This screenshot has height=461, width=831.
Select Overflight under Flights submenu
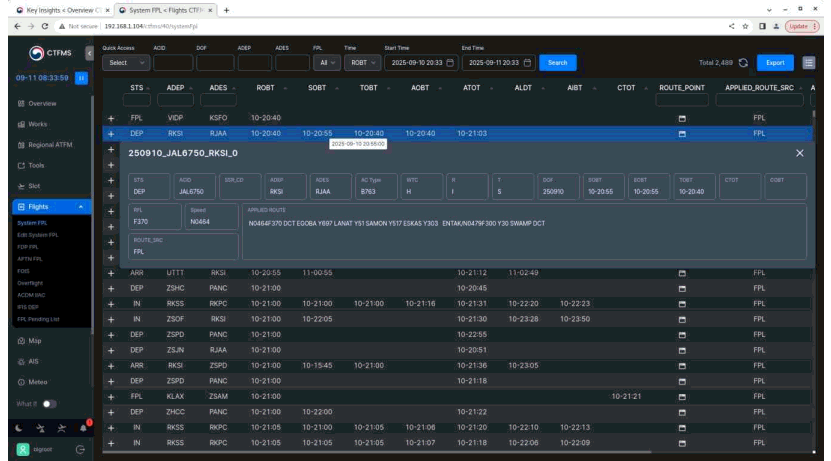point(30,283)
